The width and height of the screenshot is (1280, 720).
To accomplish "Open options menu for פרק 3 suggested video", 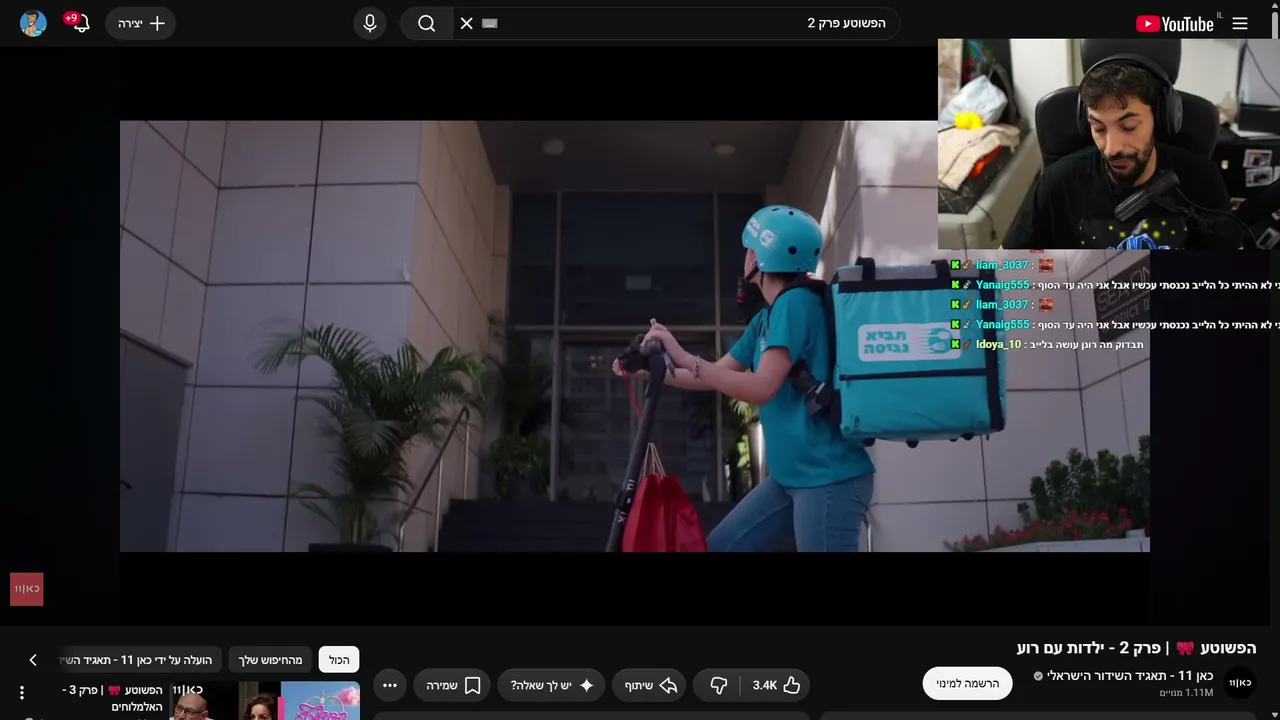I will point(21,693).
